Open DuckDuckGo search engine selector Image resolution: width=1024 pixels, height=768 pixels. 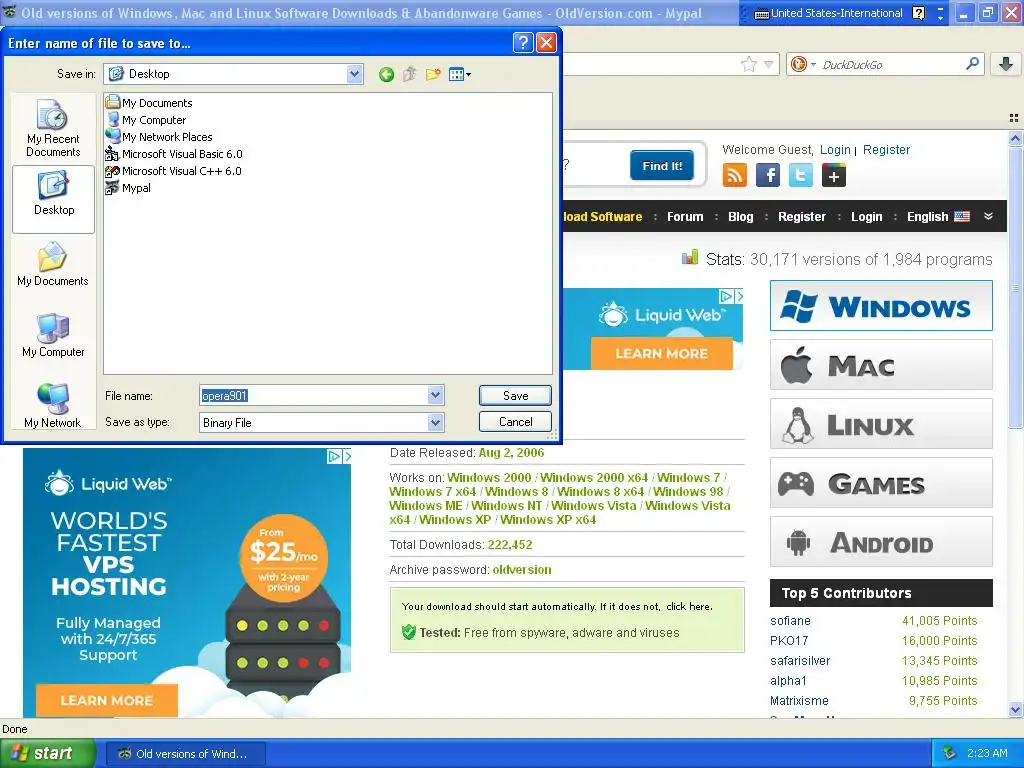click(x=803, y=64)
